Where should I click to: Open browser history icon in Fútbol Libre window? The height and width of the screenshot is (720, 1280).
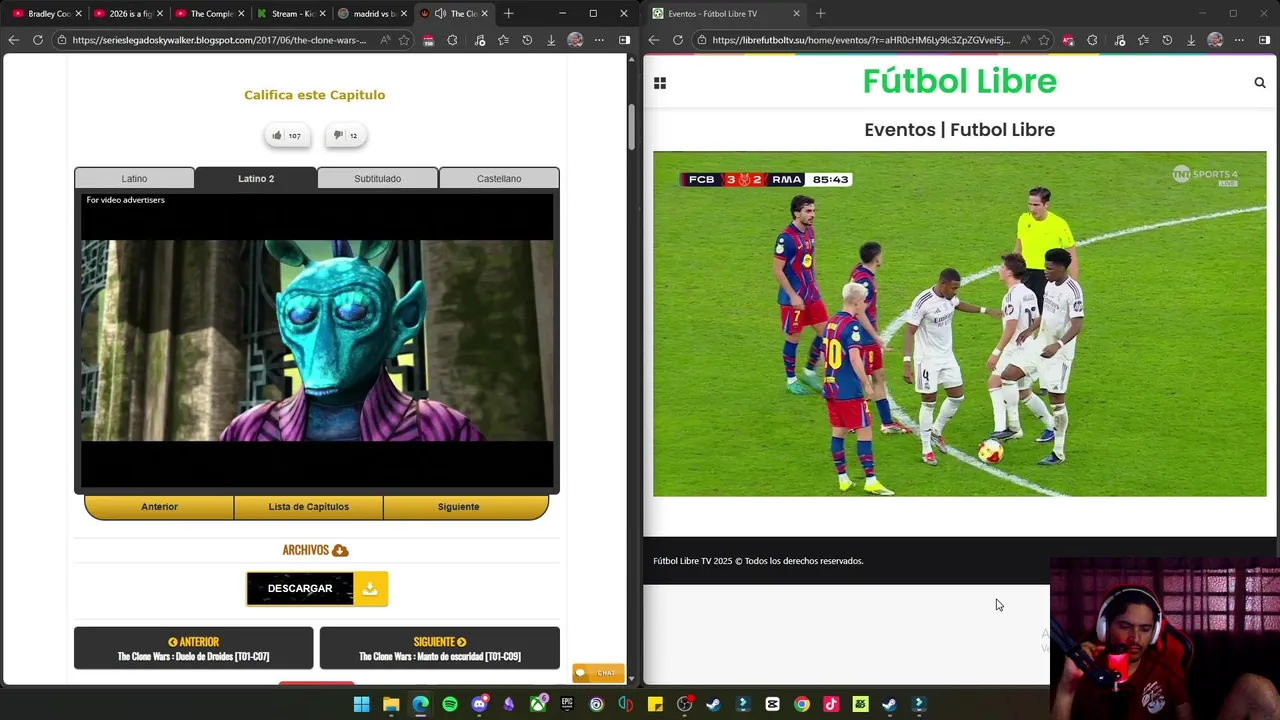(1167, 40)
